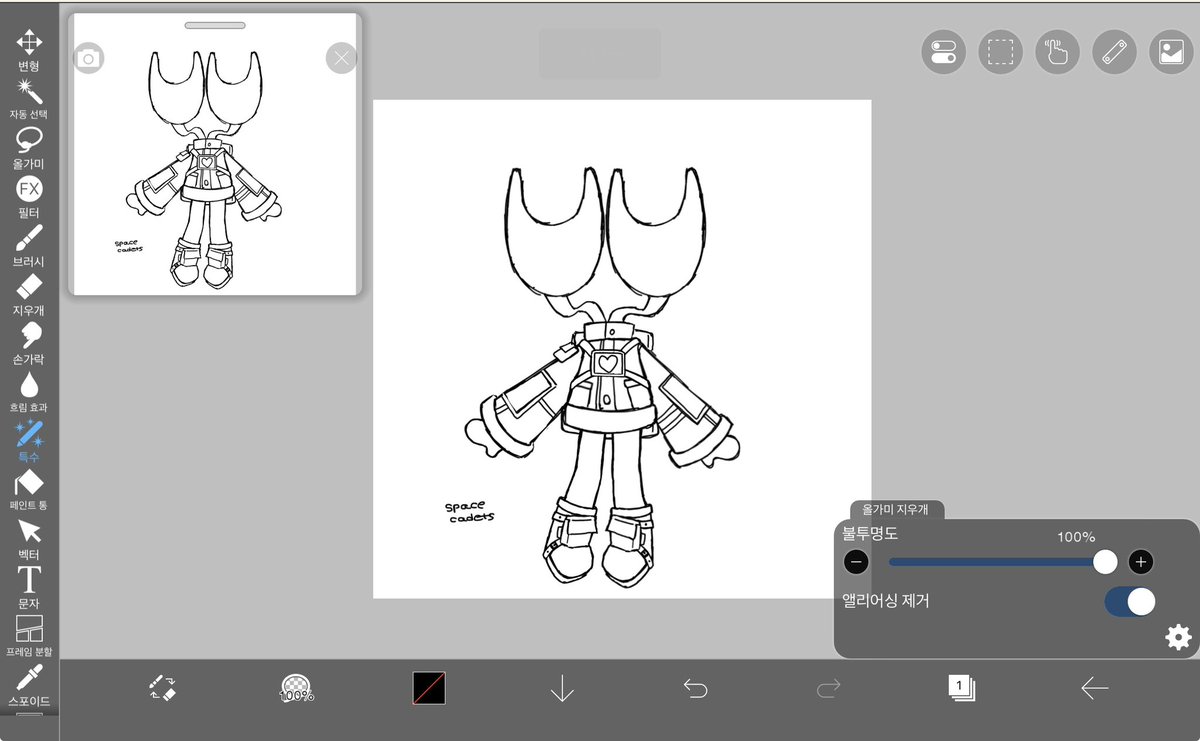The height and width of the screenshot is (741, 1200).
Task: Open tool settings gear icon
Action: tap(1179, 637)
